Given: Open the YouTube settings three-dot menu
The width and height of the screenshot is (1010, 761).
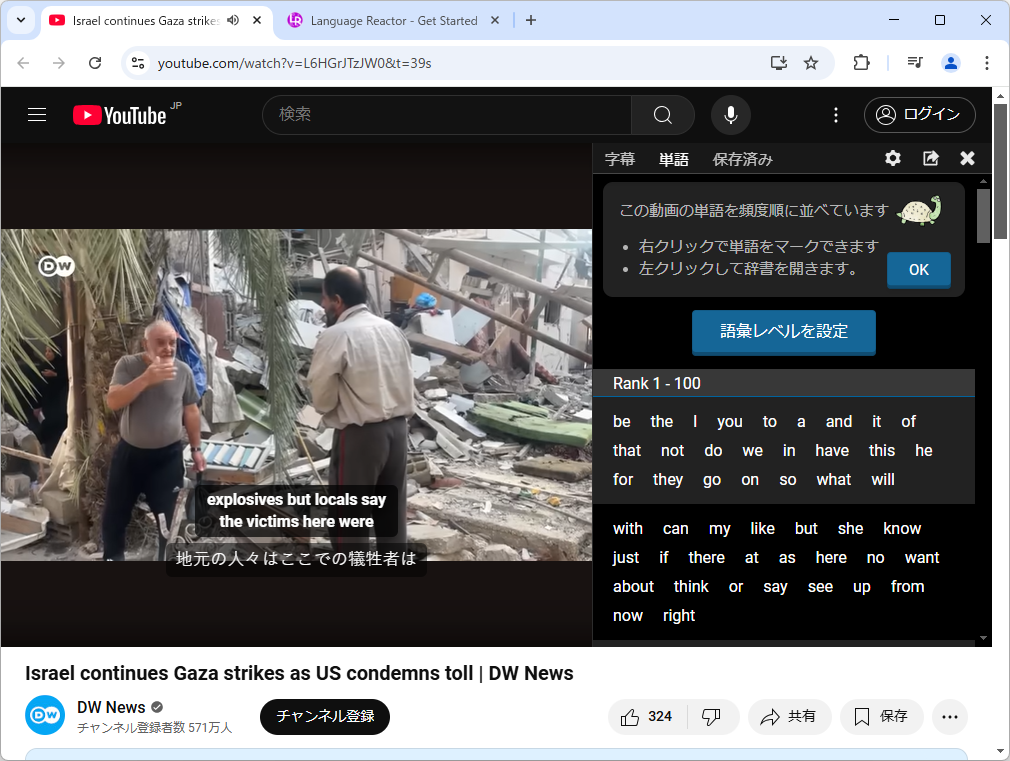Looking at the screenshot, I should tap(835, 115).
